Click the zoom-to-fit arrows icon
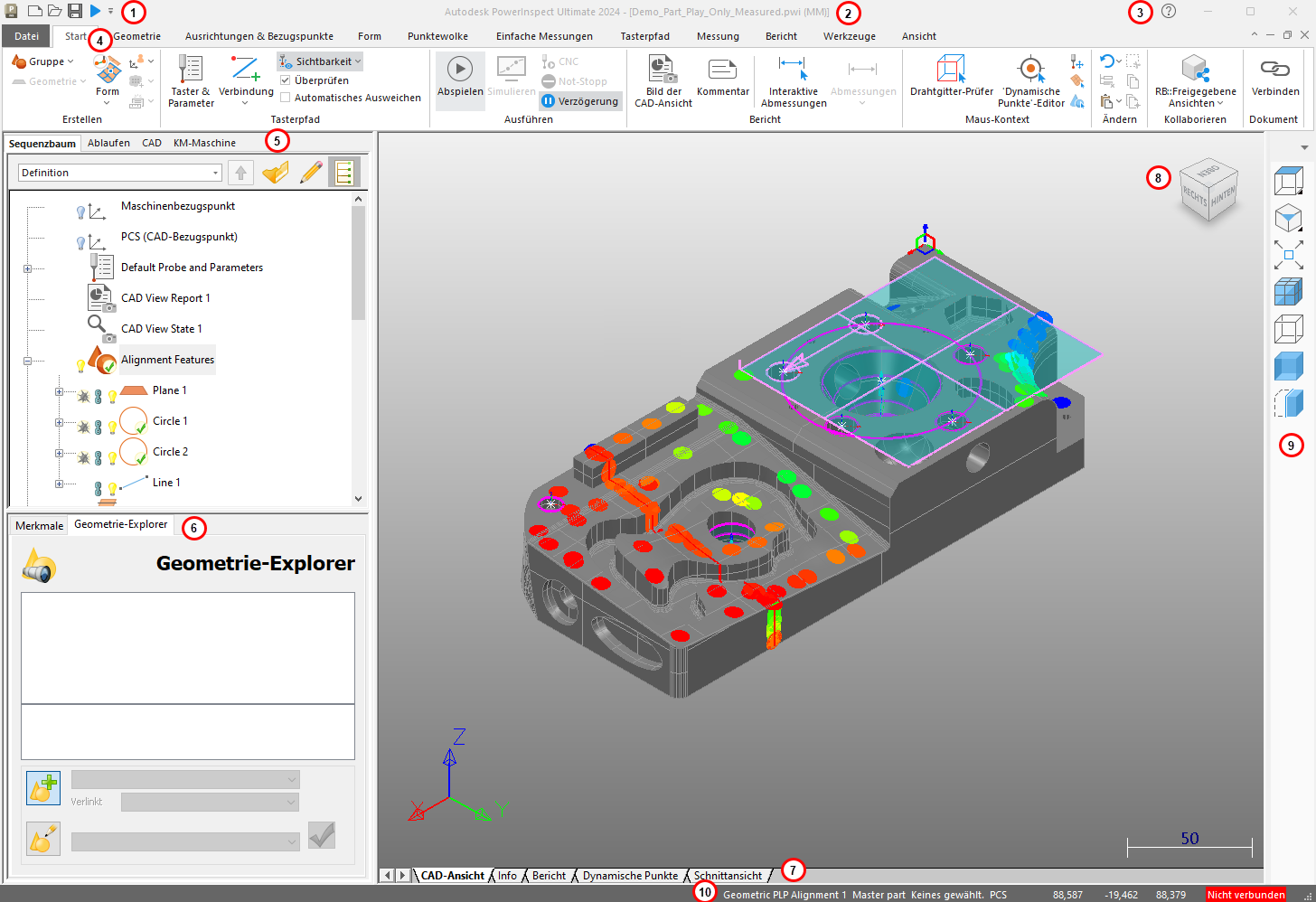Viewport: 1316px width, 902px height. click(x=1288, y=255)
